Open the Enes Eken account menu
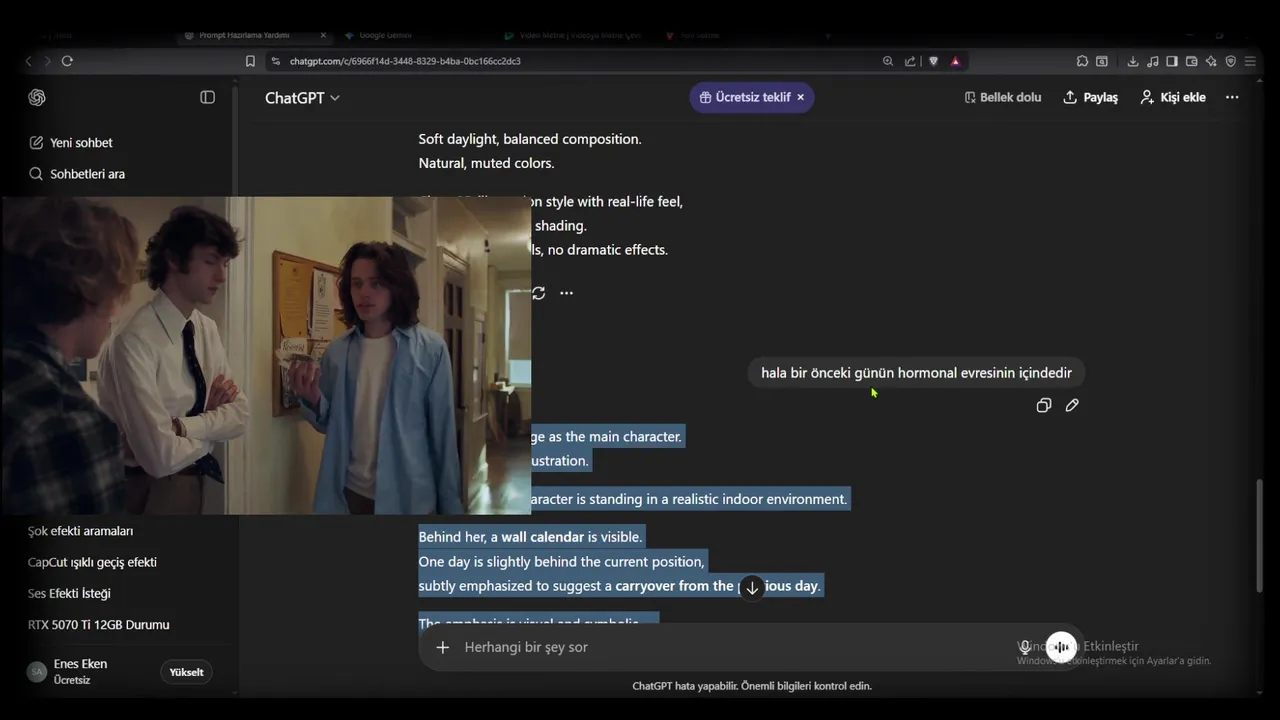 click(x=80, y=671)
